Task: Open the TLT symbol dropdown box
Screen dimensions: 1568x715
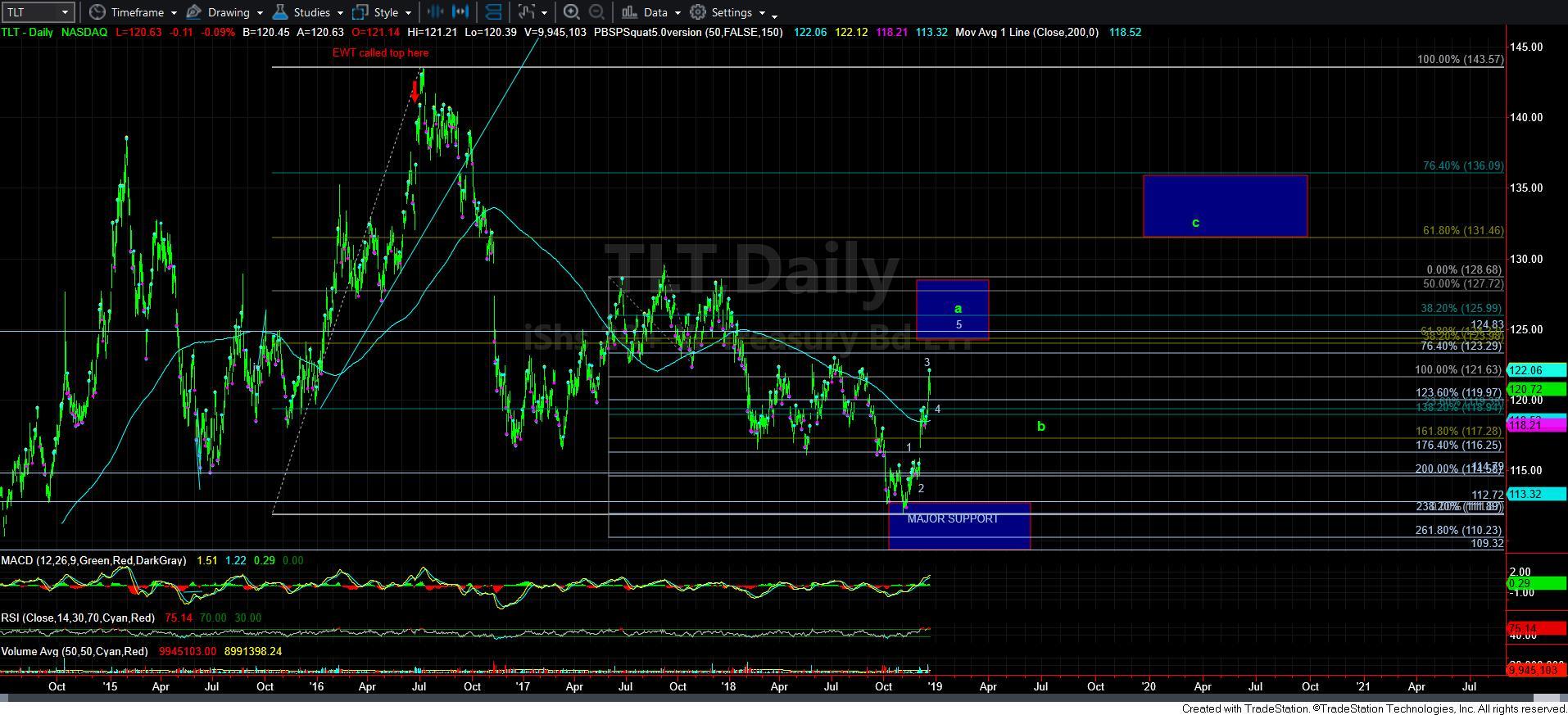Action: click(x=38, y=12)
